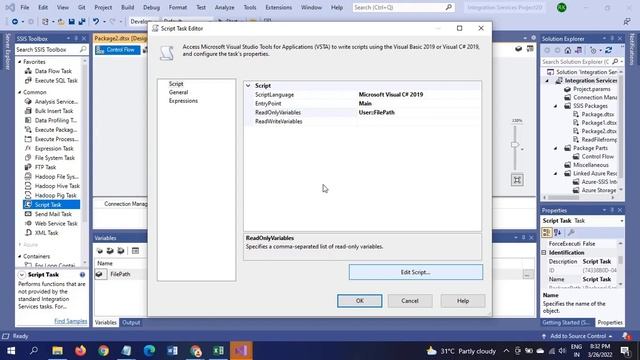Select Execute SQL Task in toolbox
This screenshot has height=360, width=640.
[x=56, y=80]
